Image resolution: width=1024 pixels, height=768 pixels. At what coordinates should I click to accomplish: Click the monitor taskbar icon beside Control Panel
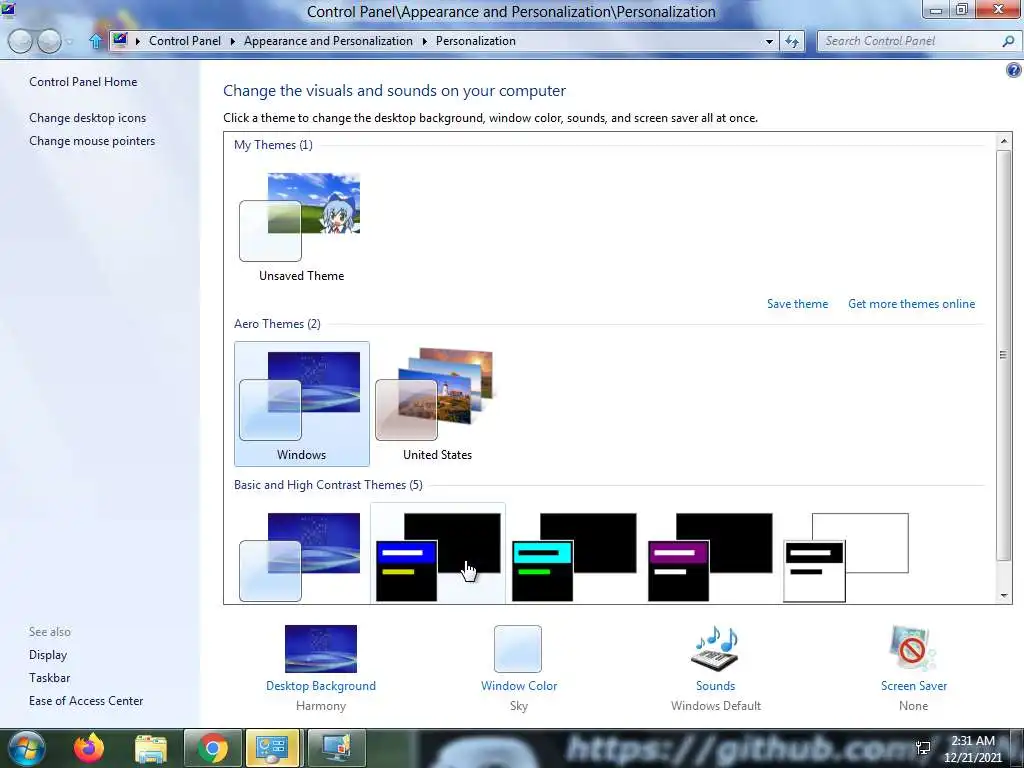point(337,748)
